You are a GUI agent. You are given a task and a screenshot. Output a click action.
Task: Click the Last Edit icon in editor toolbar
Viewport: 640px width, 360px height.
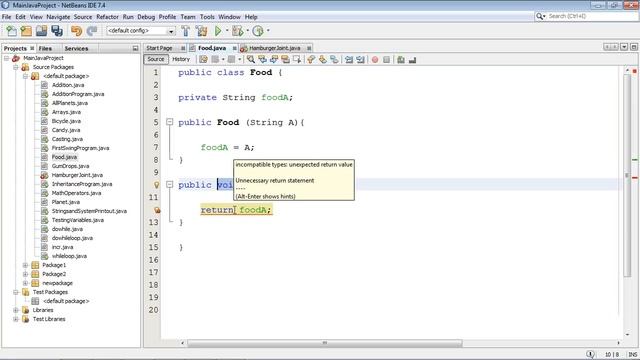(x=203, y=60)
